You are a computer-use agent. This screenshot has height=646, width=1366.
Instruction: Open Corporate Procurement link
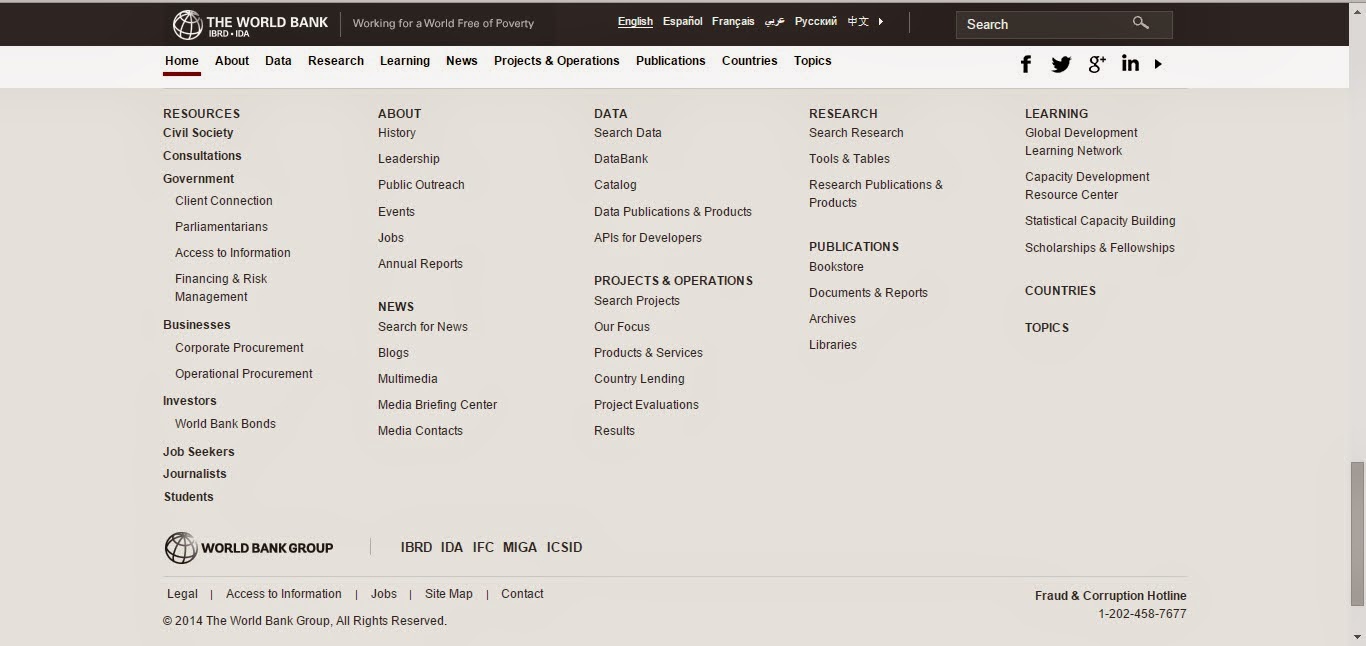[x=239, y=348]
